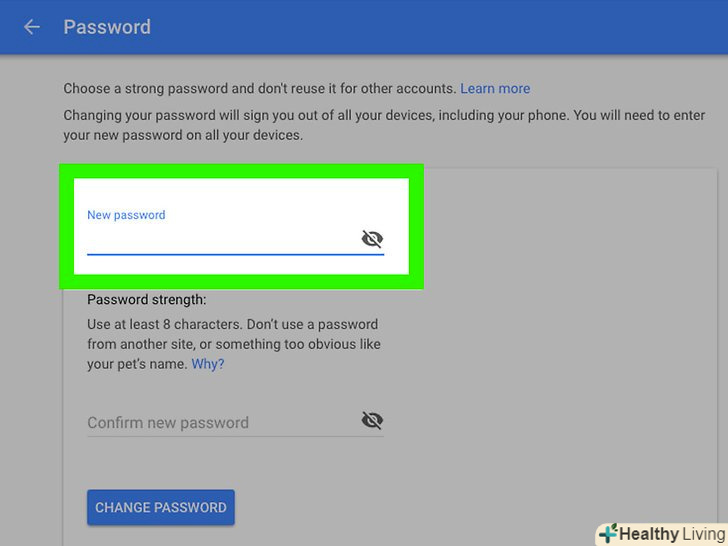Click the Healthy Living green cross logo
The height and width of the screenshot is (546, 728).
coord(607,534)
